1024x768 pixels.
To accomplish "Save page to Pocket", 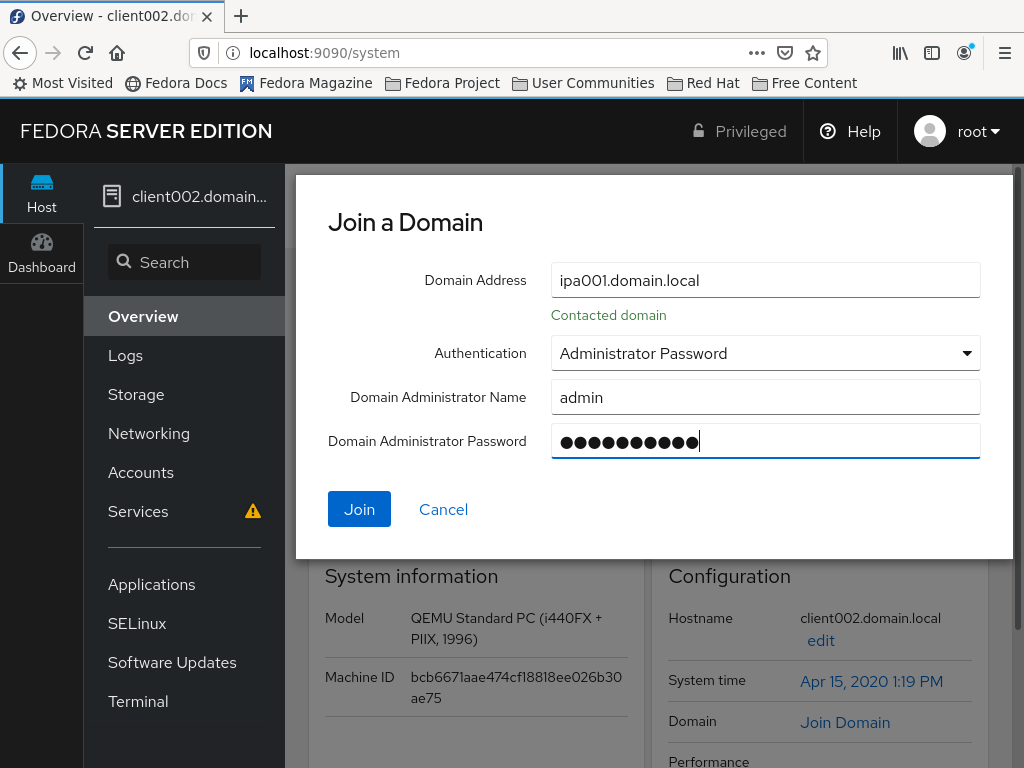I will click(784, 53).
